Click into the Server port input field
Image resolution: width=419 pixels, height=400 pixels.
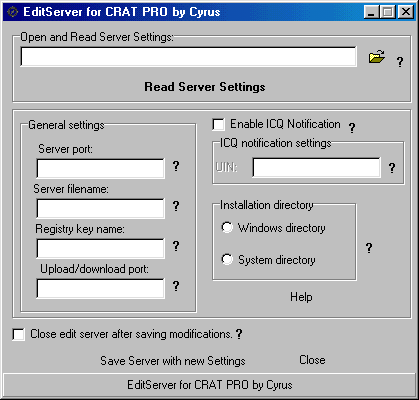click(100, 169)
